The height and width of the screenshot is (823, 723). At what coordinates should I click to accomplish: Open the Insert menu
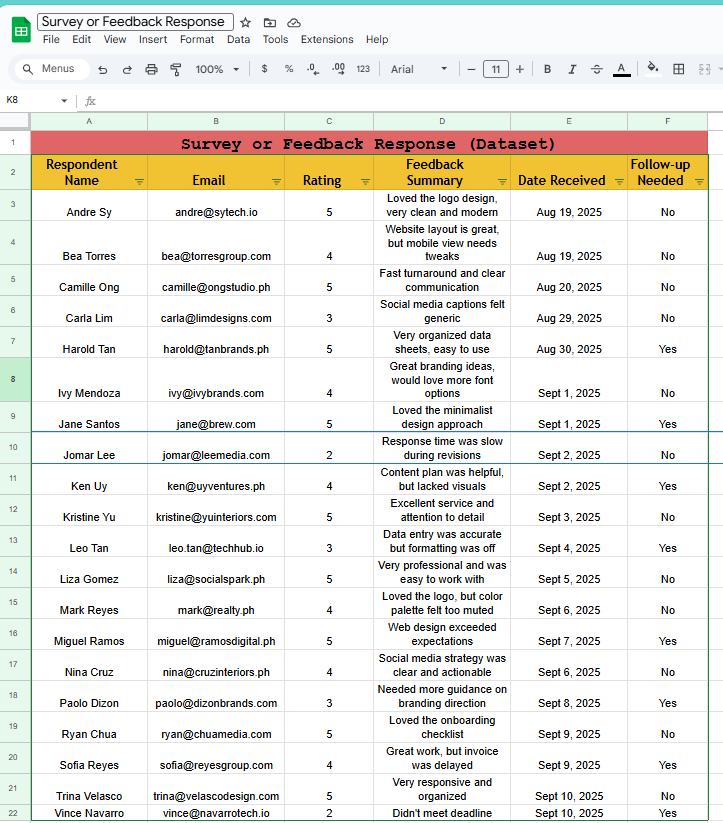coord(153,39)
